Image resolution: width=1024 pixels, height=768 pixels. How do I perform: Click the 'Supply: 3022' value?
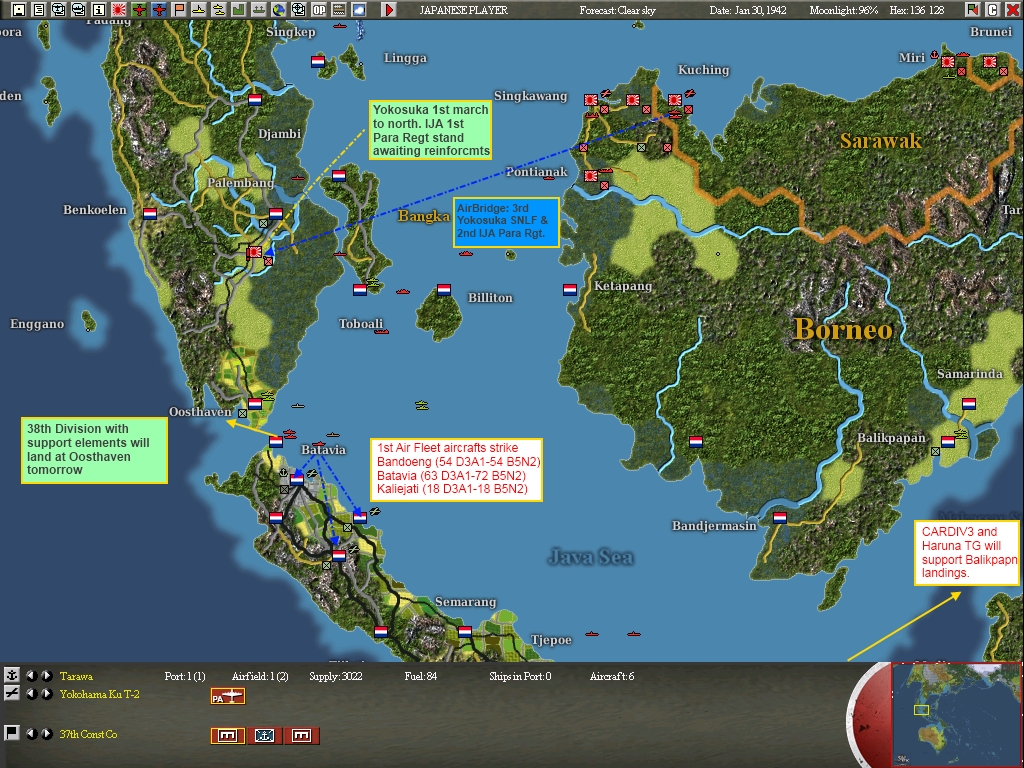click(x=336, y=676)
